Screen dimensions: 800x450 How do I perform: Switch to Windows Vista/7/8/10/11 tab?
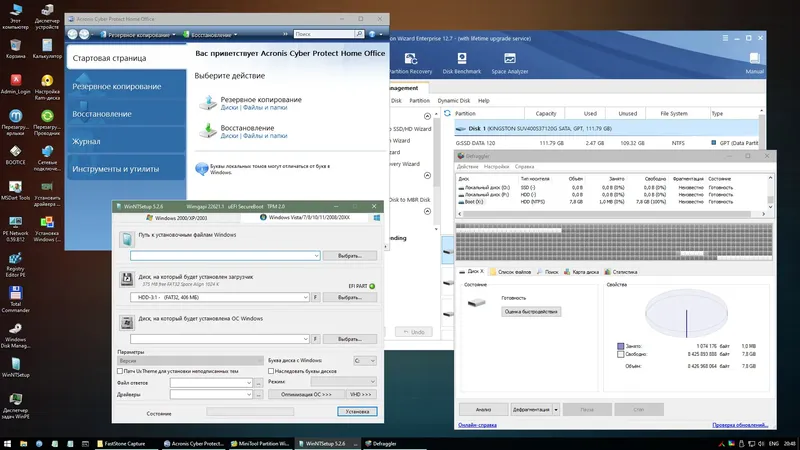coord(305,217)
